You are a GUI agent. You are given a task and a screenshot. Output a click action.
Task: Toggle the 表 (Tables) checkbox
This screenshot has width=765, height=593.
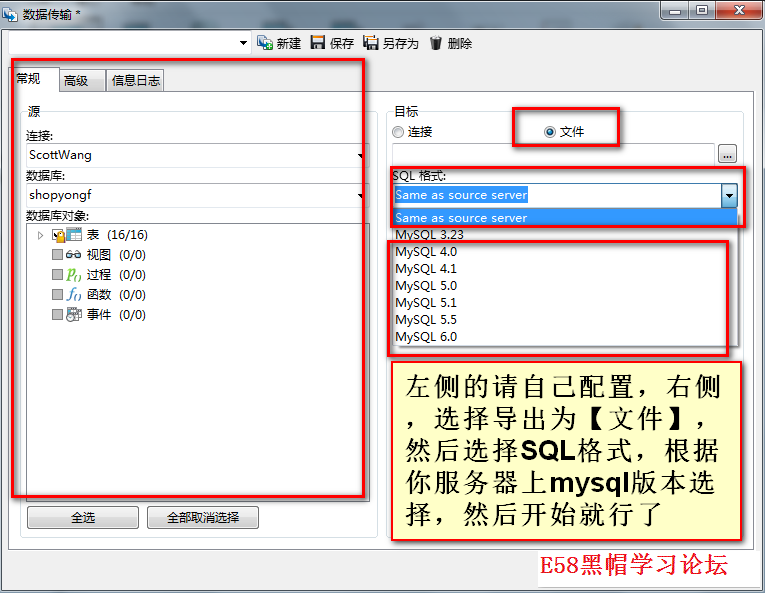coord(58,235)
